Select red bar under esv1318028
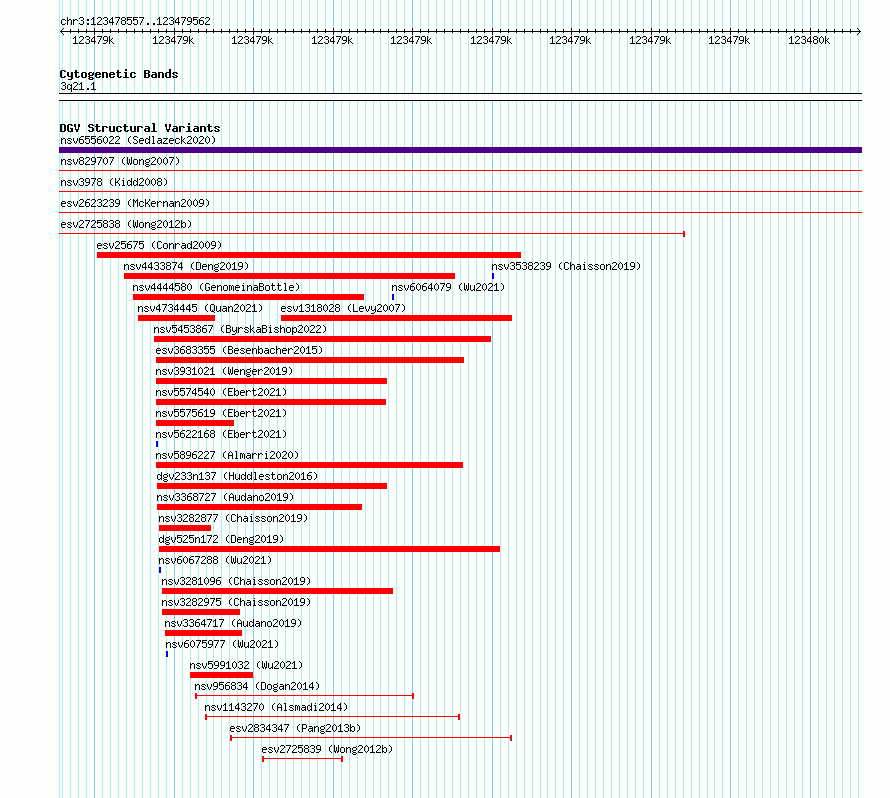890x798 pixels. coord(396,318)
